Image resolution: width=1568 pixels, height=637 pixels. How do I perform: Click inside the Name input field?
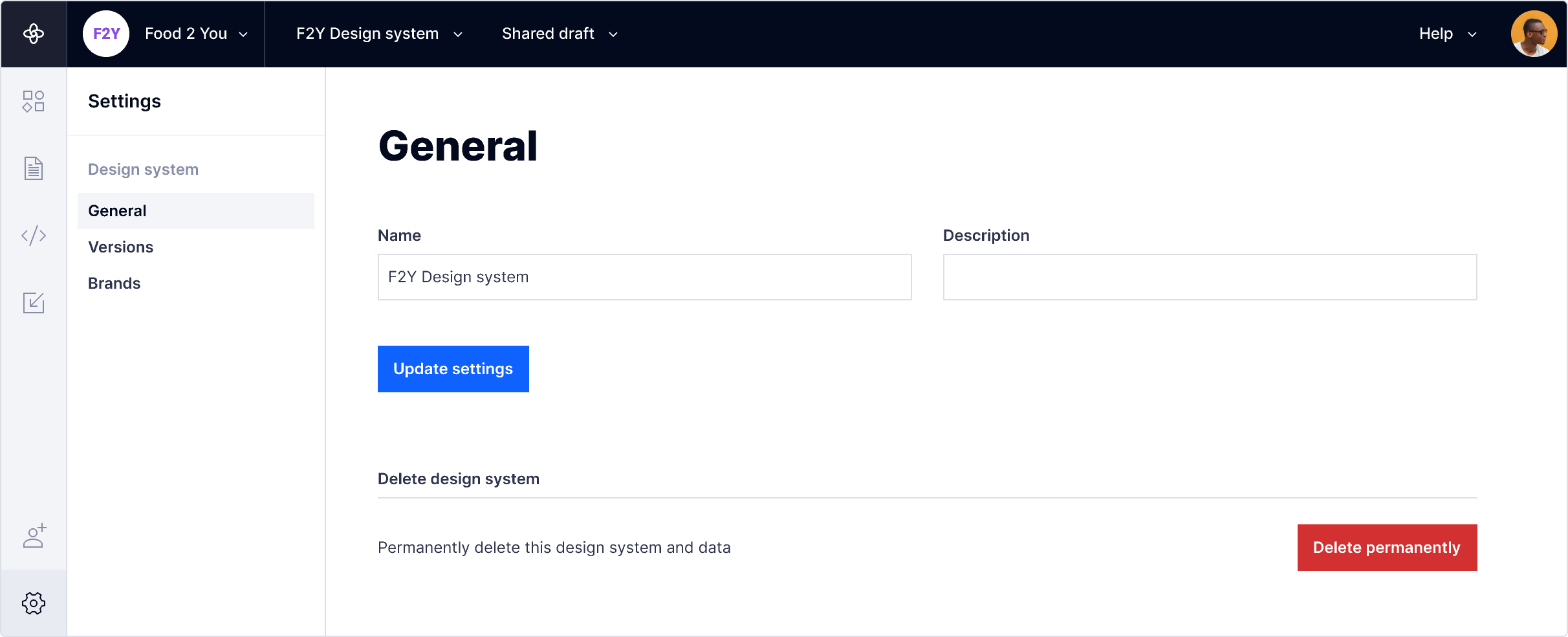coord(644,277)
